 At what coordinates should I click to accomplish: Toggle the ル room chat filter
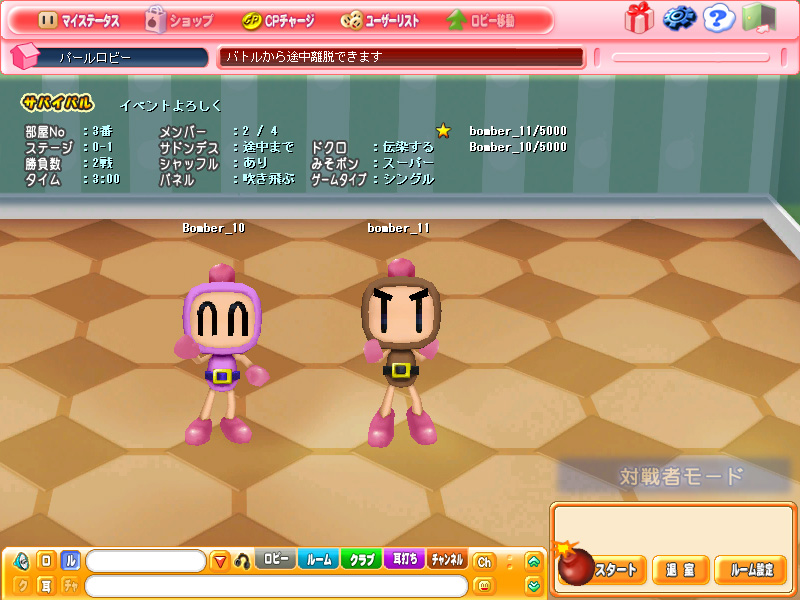point(70,561)
